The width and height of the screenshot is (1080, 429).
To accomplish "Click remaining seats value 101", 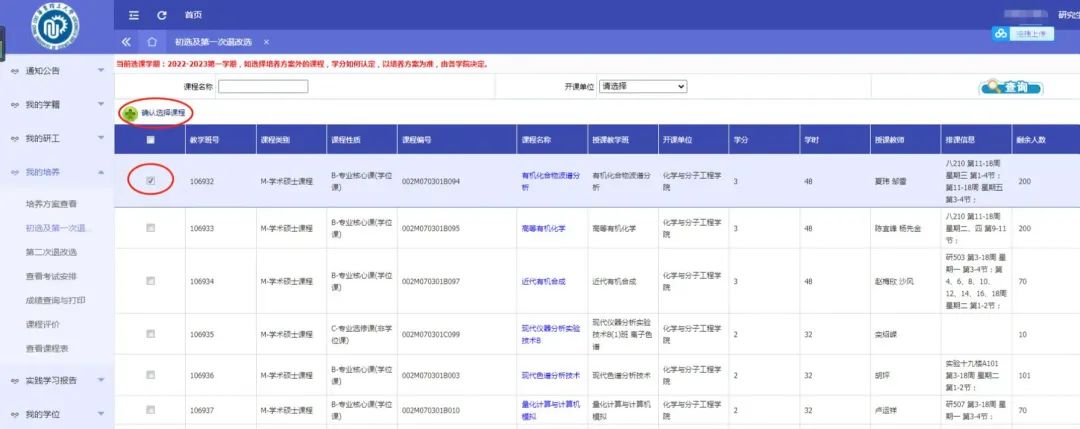I will click(1024, 375).
